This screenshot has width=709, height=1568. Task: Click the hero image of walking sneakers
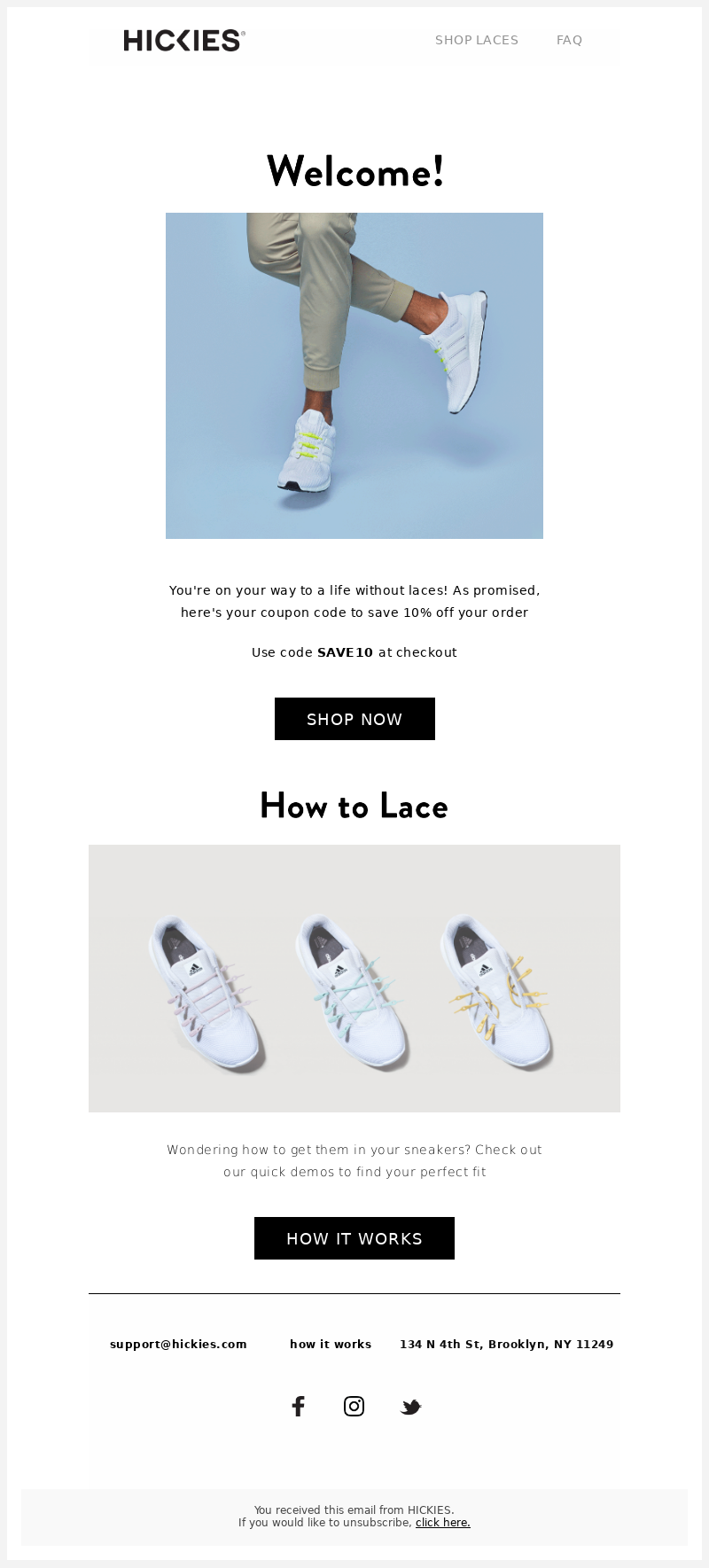[354, 376]
